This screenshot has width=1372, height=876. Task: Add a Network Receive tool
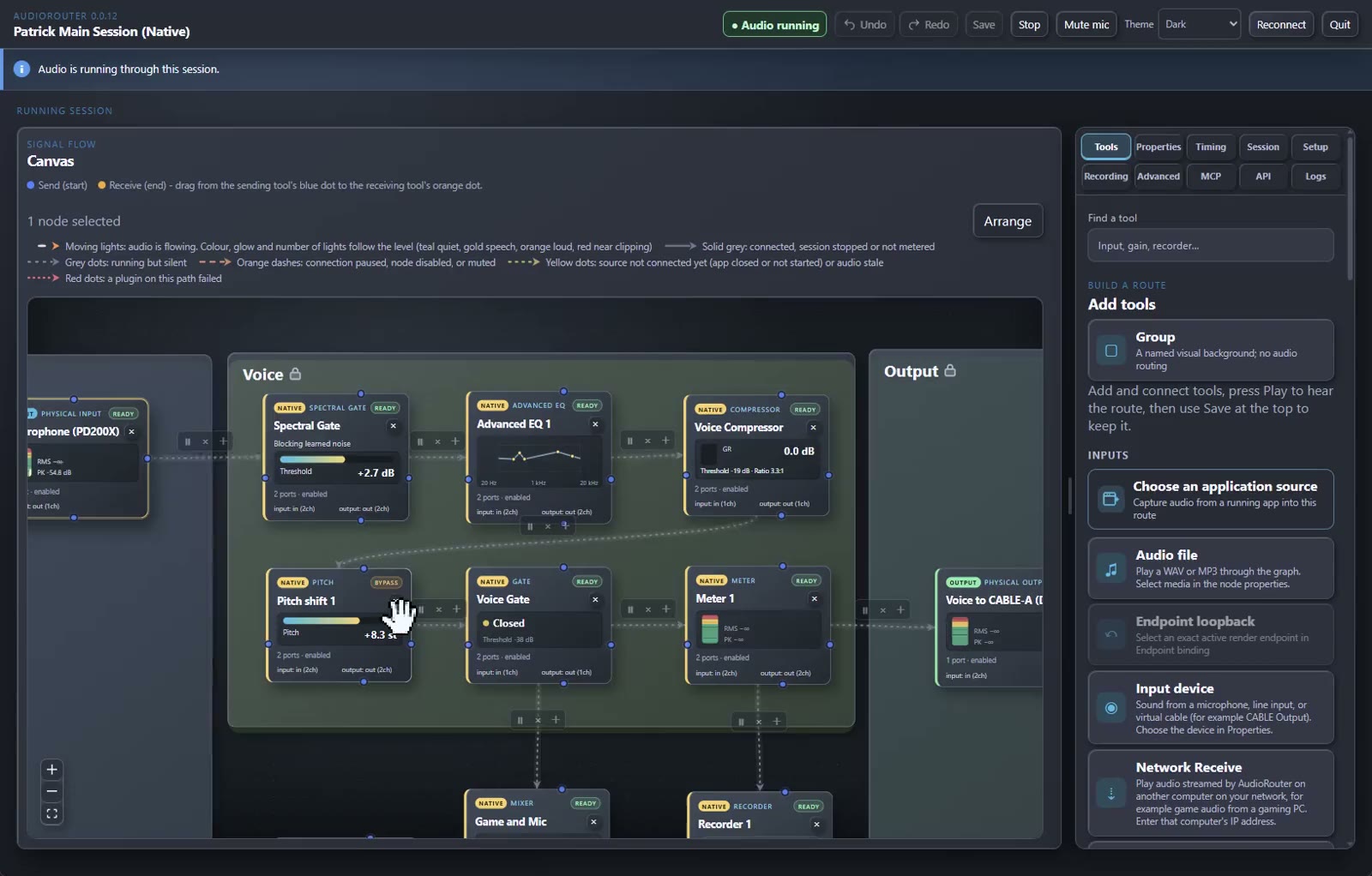(x=1211, y=793)
